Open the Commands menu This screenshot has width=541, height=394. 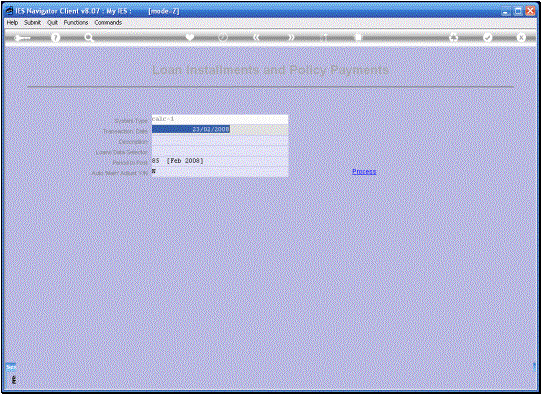[108, 22]
